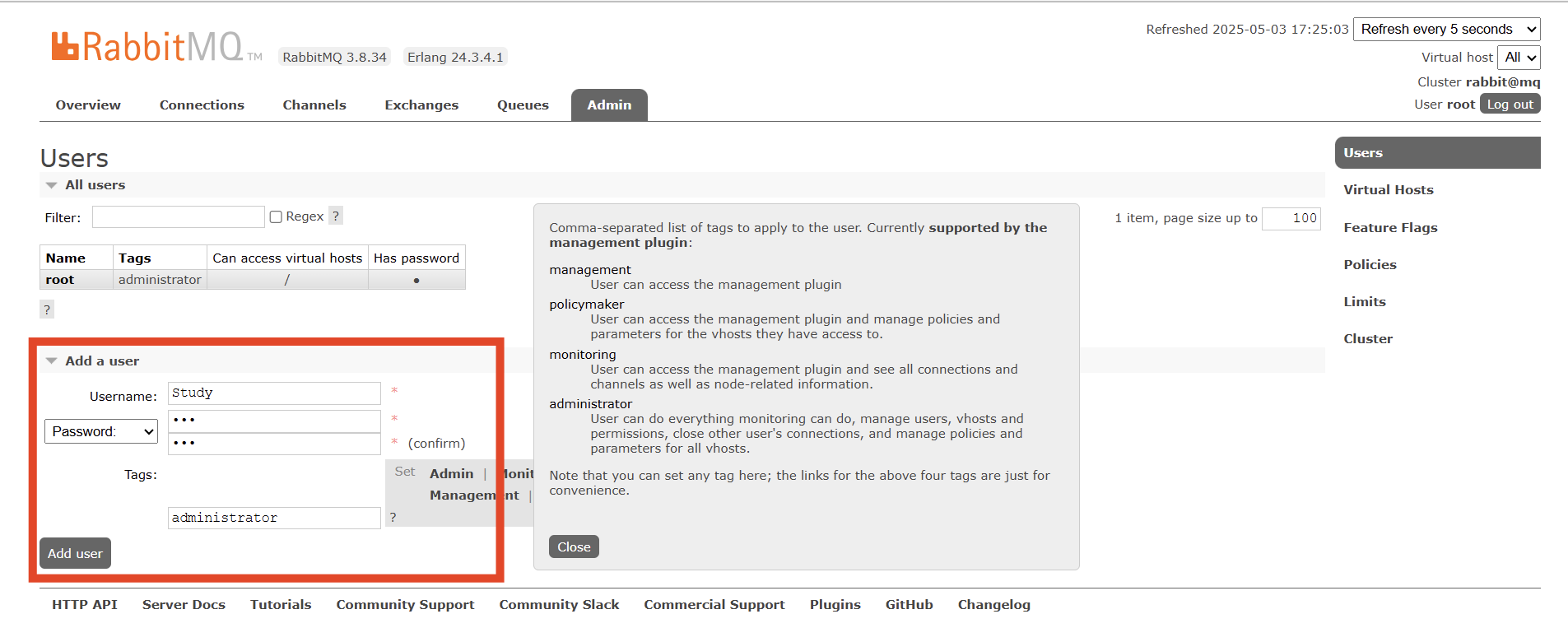The height and width of the screenshot is (628, 1568).
Task: Open Cluster in the sidebar
Action: click(x=1368, y=338)
